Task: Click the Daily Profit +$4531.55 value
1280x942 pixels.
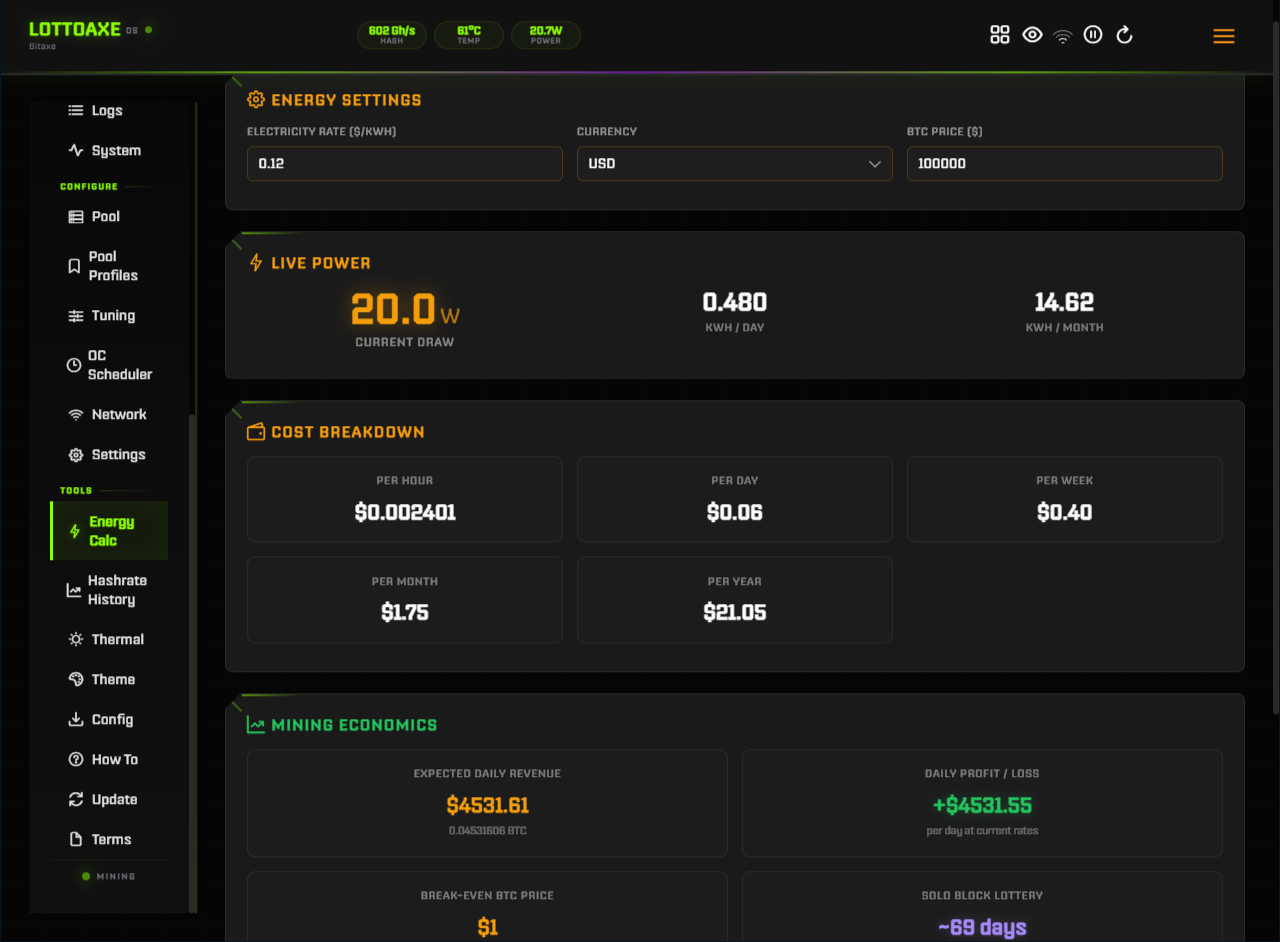Action: [982, 805]
